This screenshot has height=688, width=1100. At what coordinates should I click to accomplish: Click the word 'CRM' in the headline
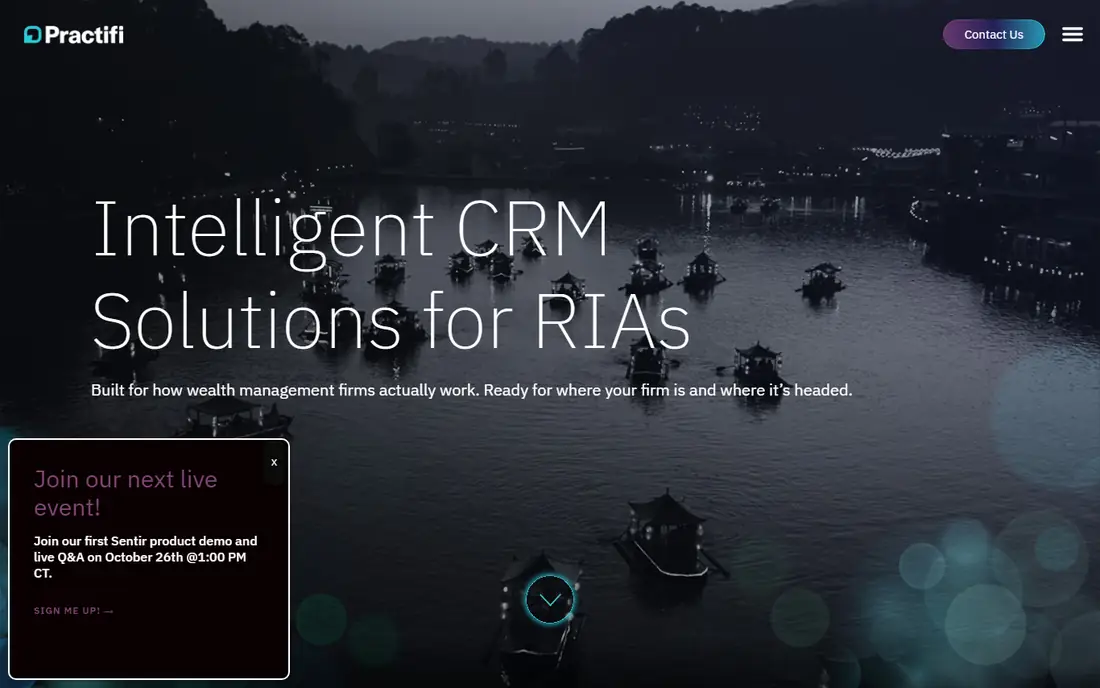coord(532,229)
